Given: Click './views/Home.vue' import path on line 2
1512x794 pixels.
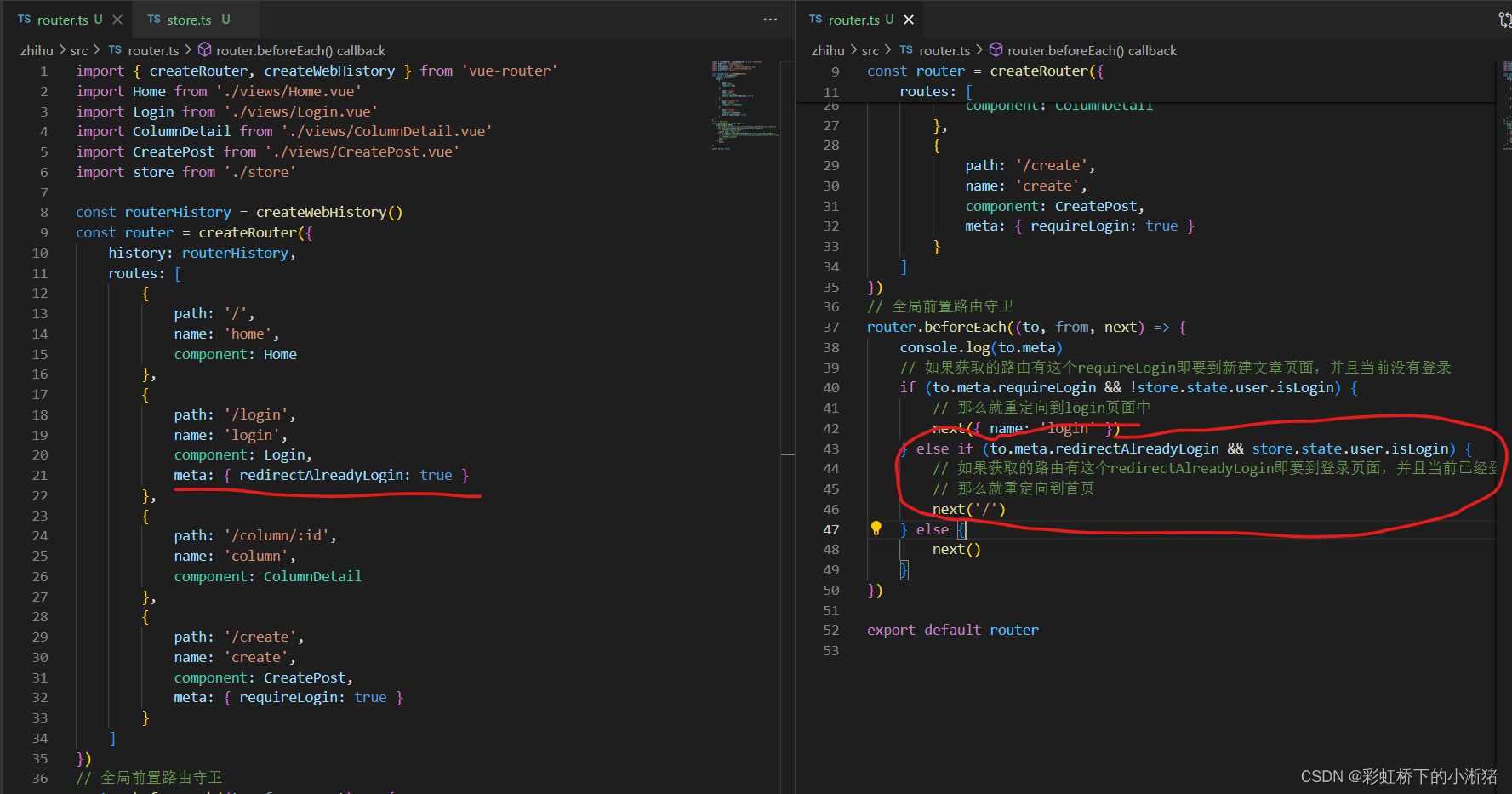Looking at the screenshot, I should (x=288, y=92).
